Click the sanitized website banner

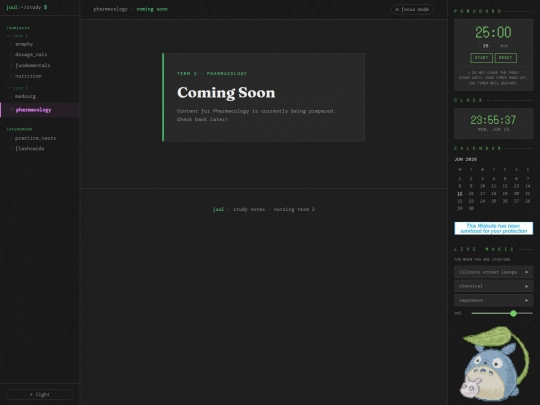point(493,228)
